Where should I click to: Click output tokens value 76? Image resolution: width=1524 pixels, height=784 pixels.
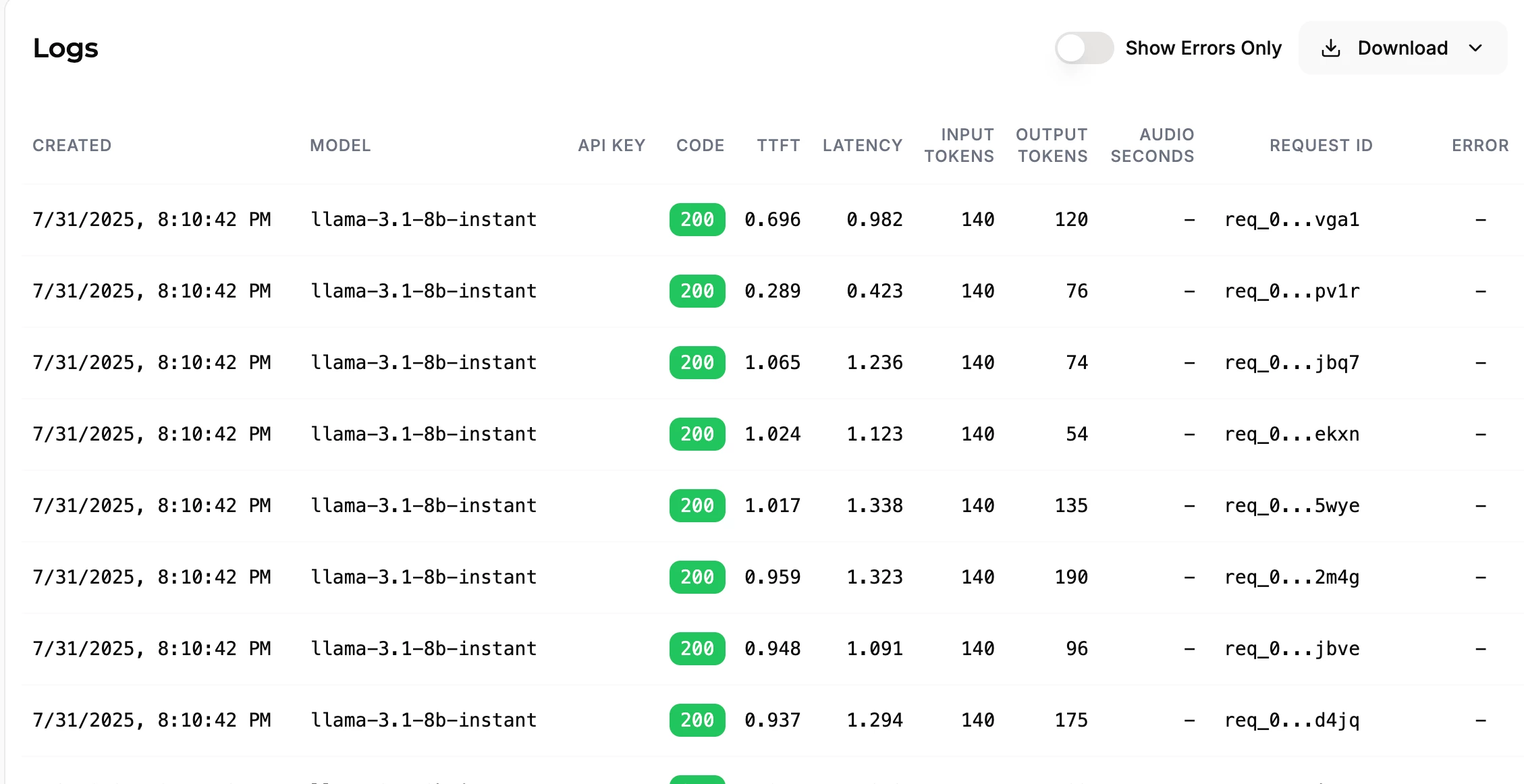click(x=1077, y=291)
